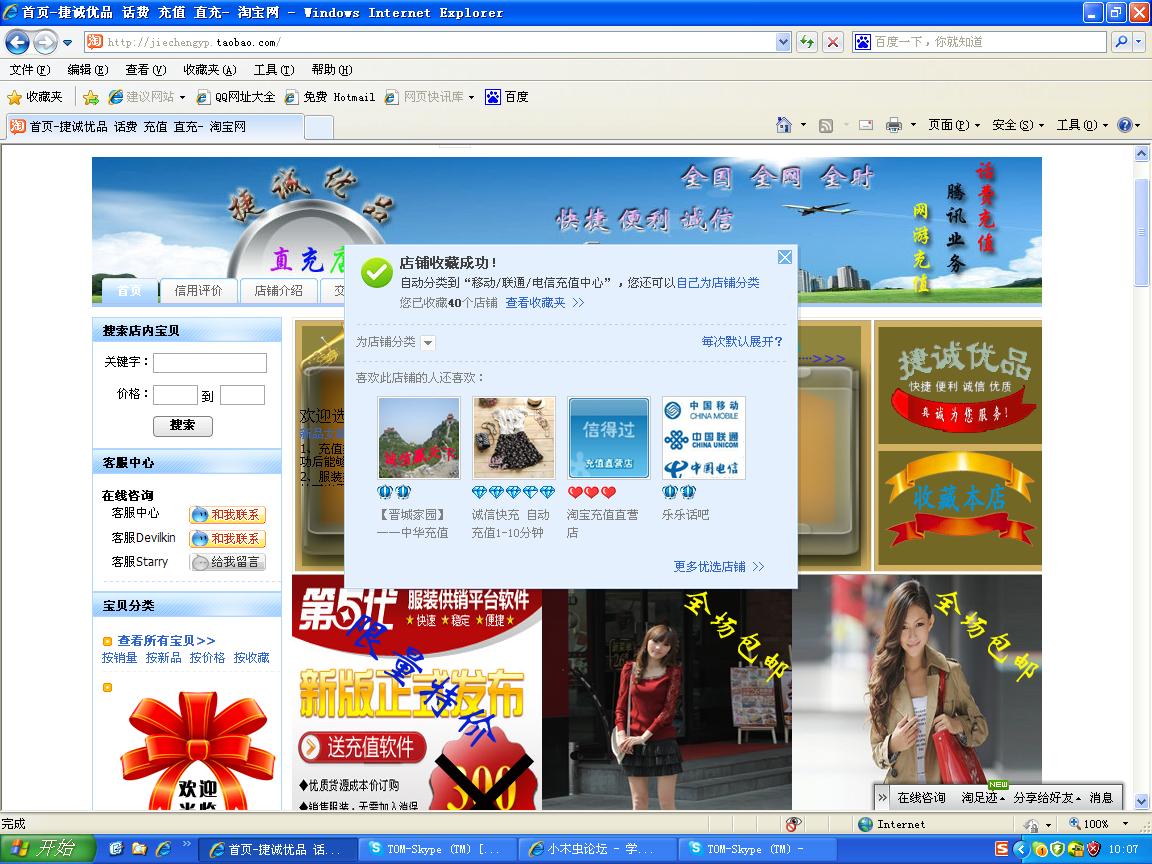Viewport: 1152px width, 864px height.
Task: Click the 乐乐话吧 carrier logos thumbnail
Action: point(703,438)
